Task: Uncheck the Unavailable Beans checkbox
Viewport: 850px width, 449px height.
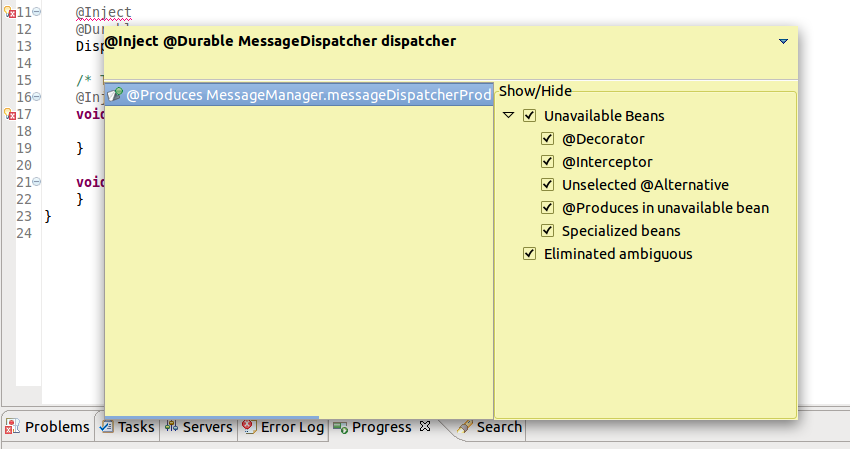Action: tap(530, 116)
